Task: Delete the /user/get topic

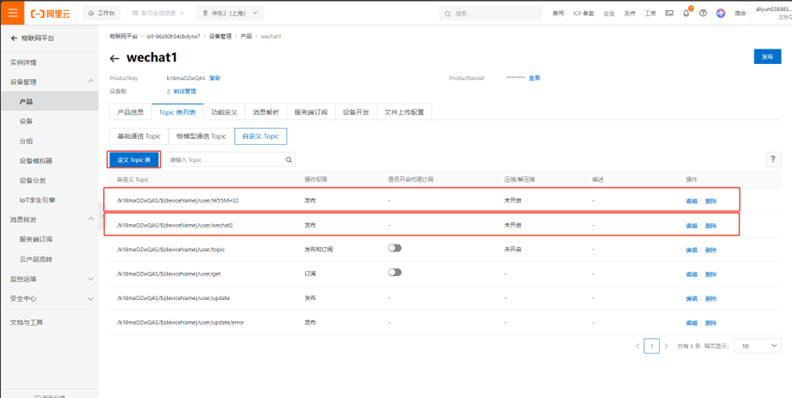Action: [711, 274]
